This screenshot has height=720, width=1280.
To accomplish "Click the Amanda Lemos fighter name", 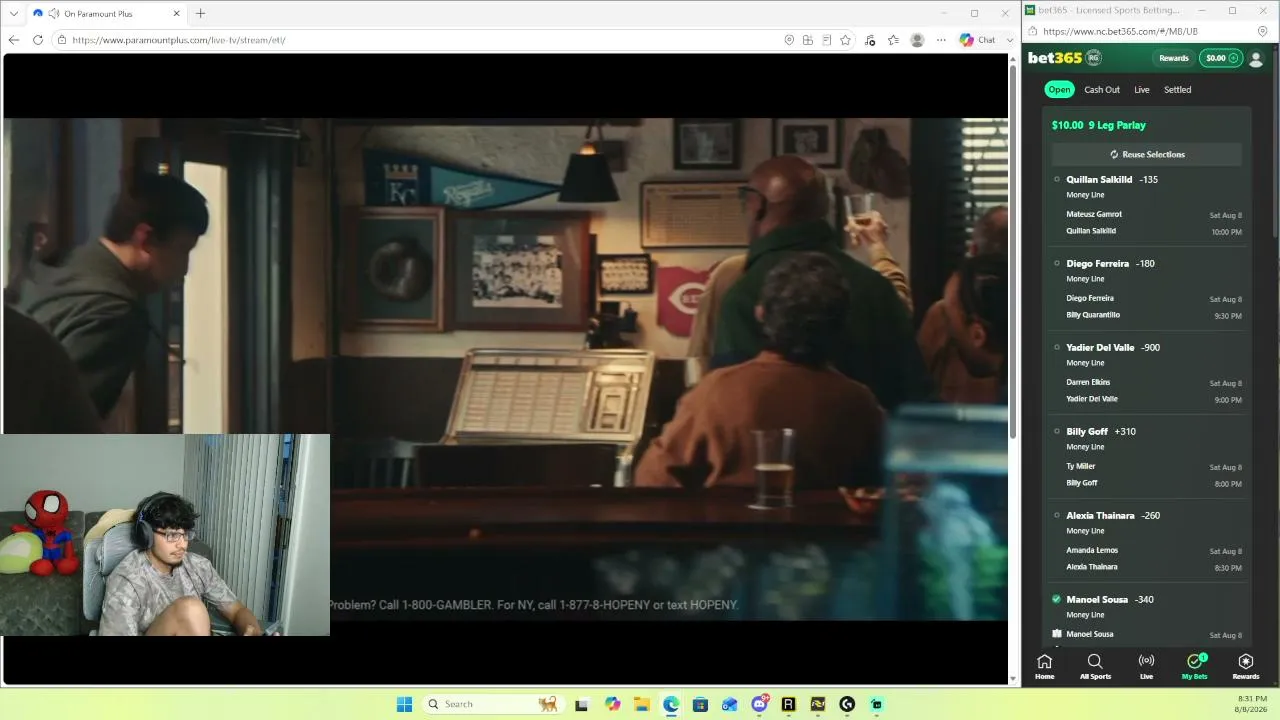I will [x=1092, y=550].
